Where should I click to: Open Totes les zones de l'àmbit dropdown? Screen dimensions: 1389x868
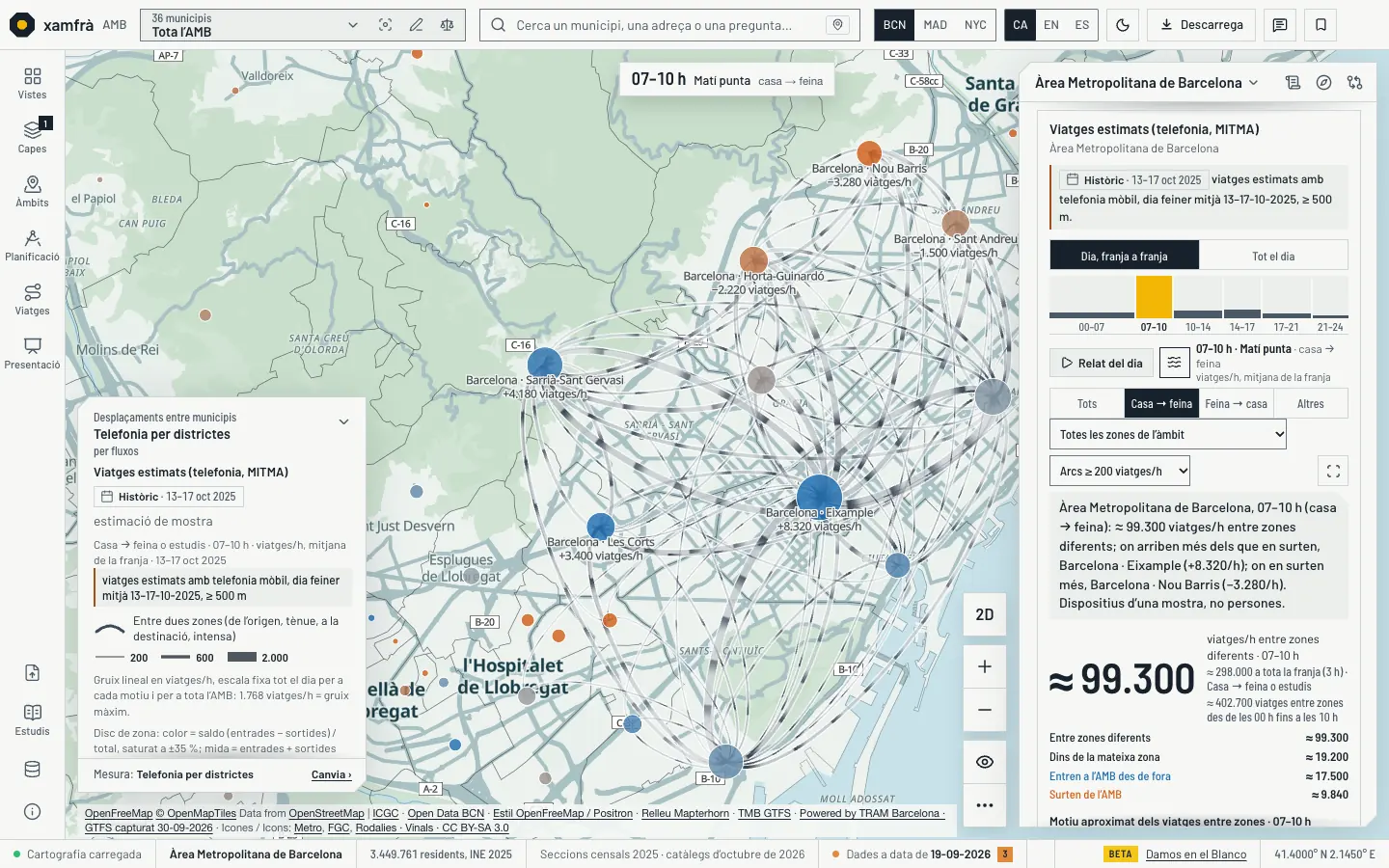[x=1168, y=435]
